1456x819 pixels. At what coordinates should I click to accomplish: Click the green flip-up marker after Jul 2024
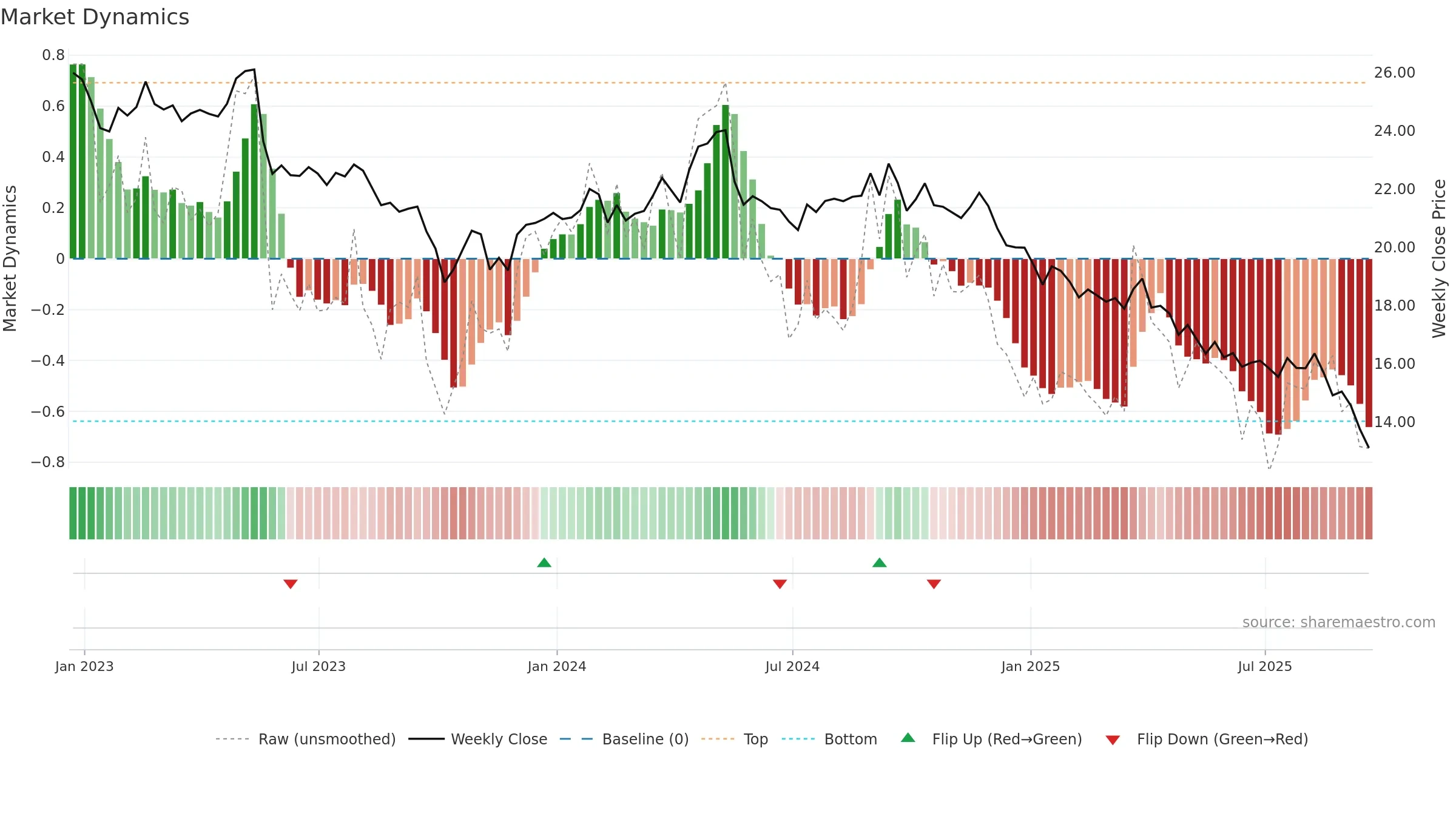tap(880, 562)
